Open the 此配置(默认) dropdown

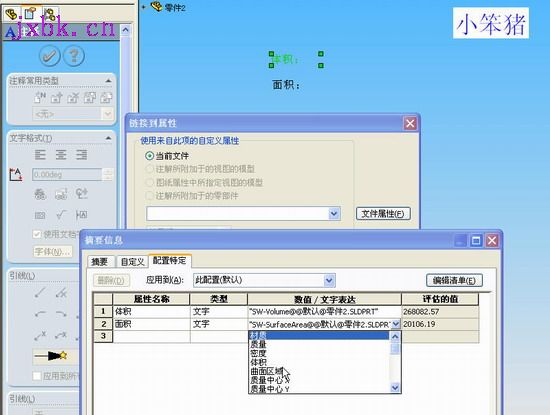264,280
